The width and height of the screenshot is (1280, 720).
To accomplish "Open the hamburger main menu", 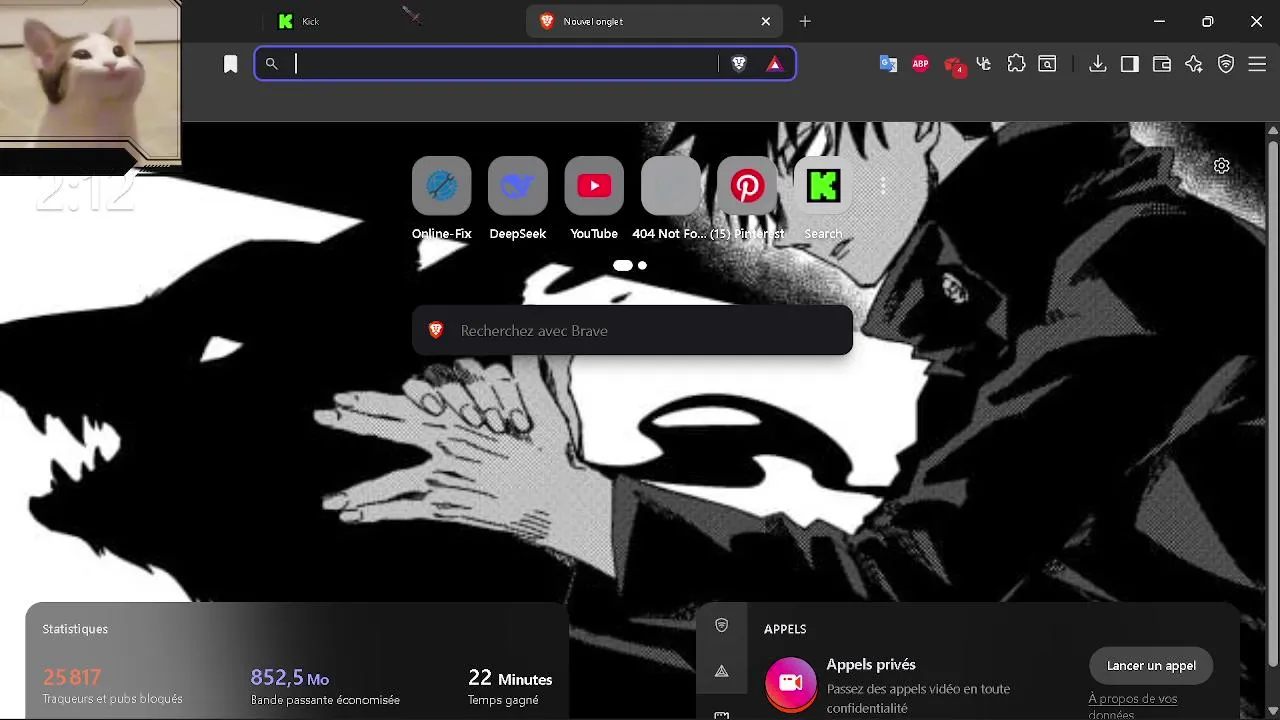I will point(1258,64).
